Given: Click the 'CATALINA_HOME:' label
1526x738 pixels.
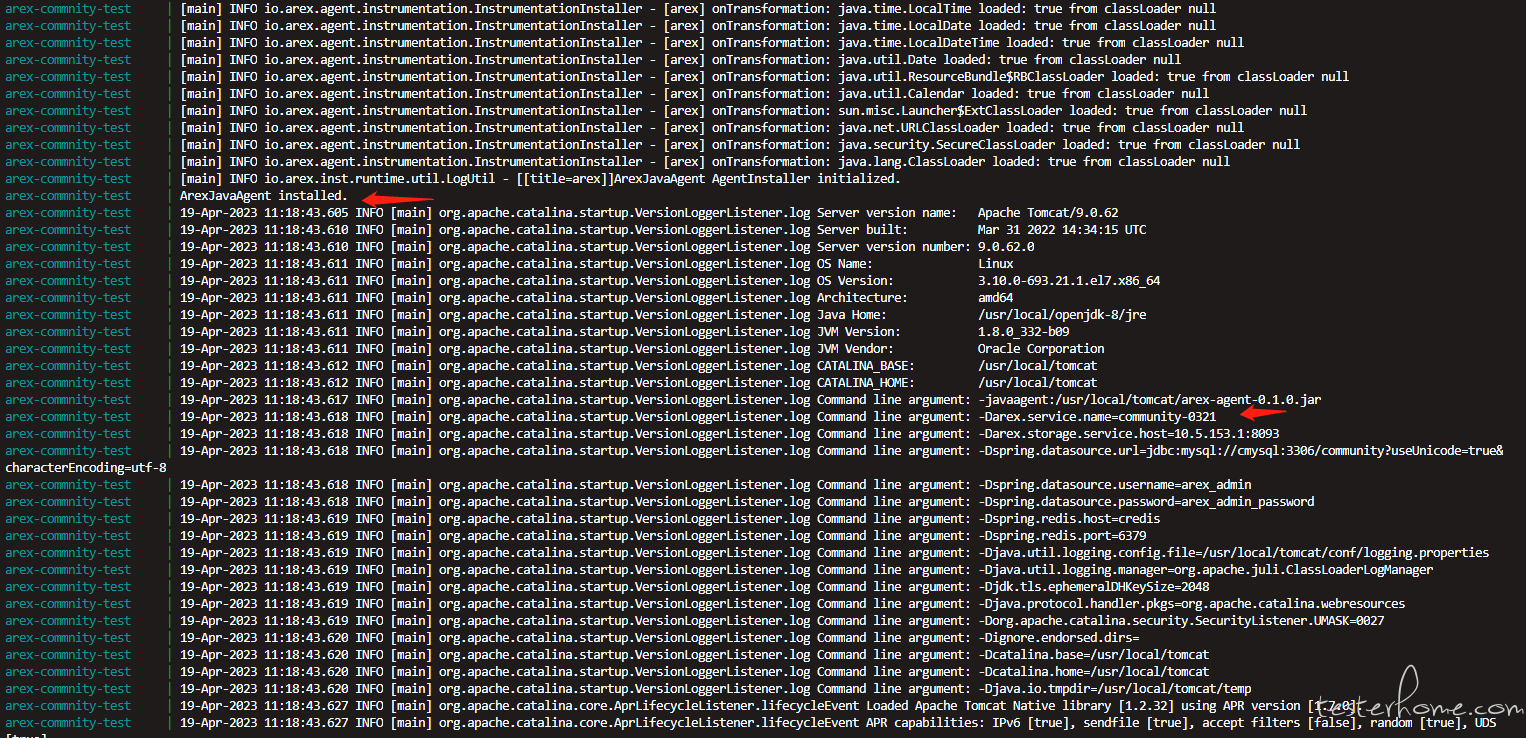Looking at the screenshot, I should pyautogui.click(x=866, y=382).
